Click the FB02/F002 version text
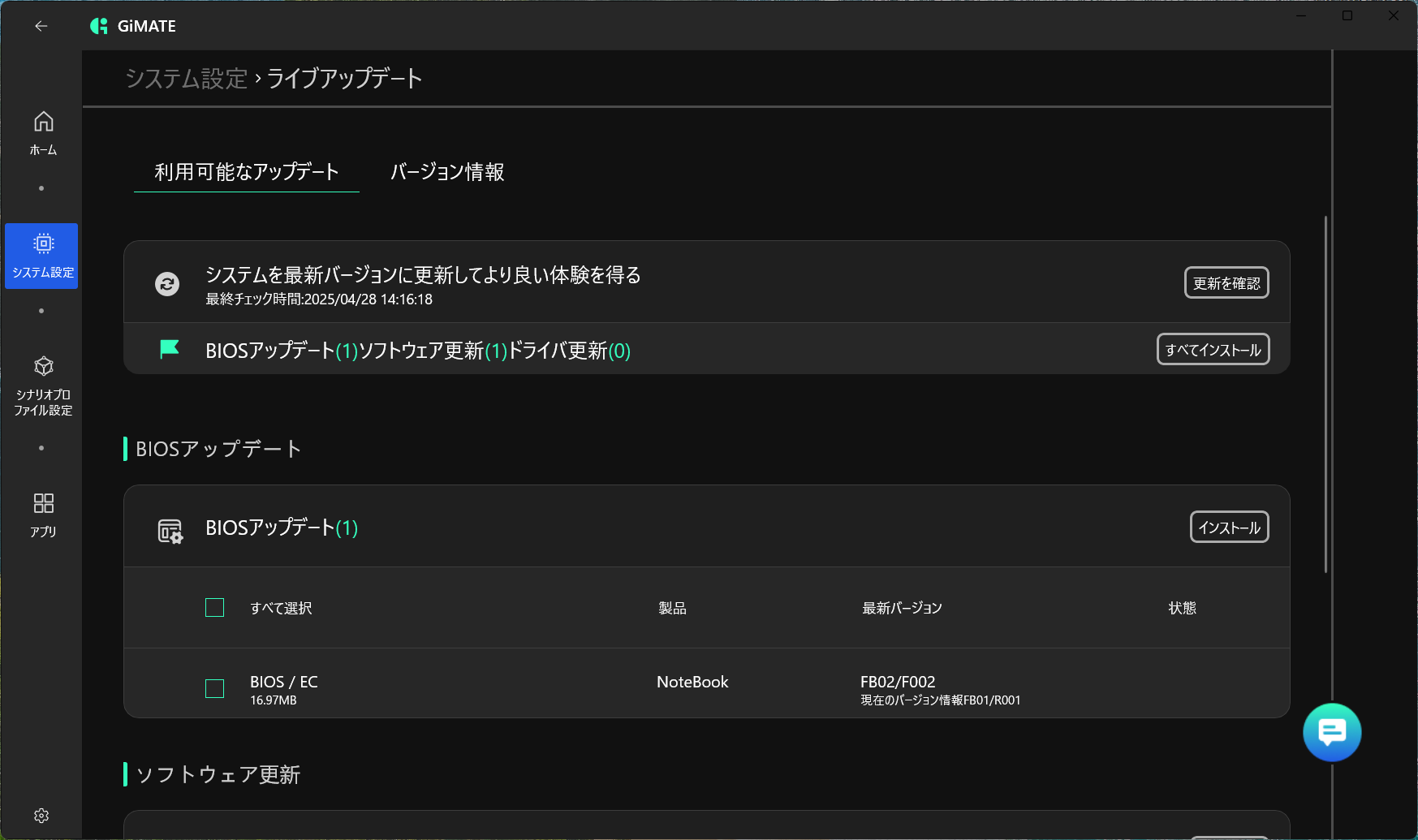This screenshot has width=1418, height=840. [x=898, y=682]
